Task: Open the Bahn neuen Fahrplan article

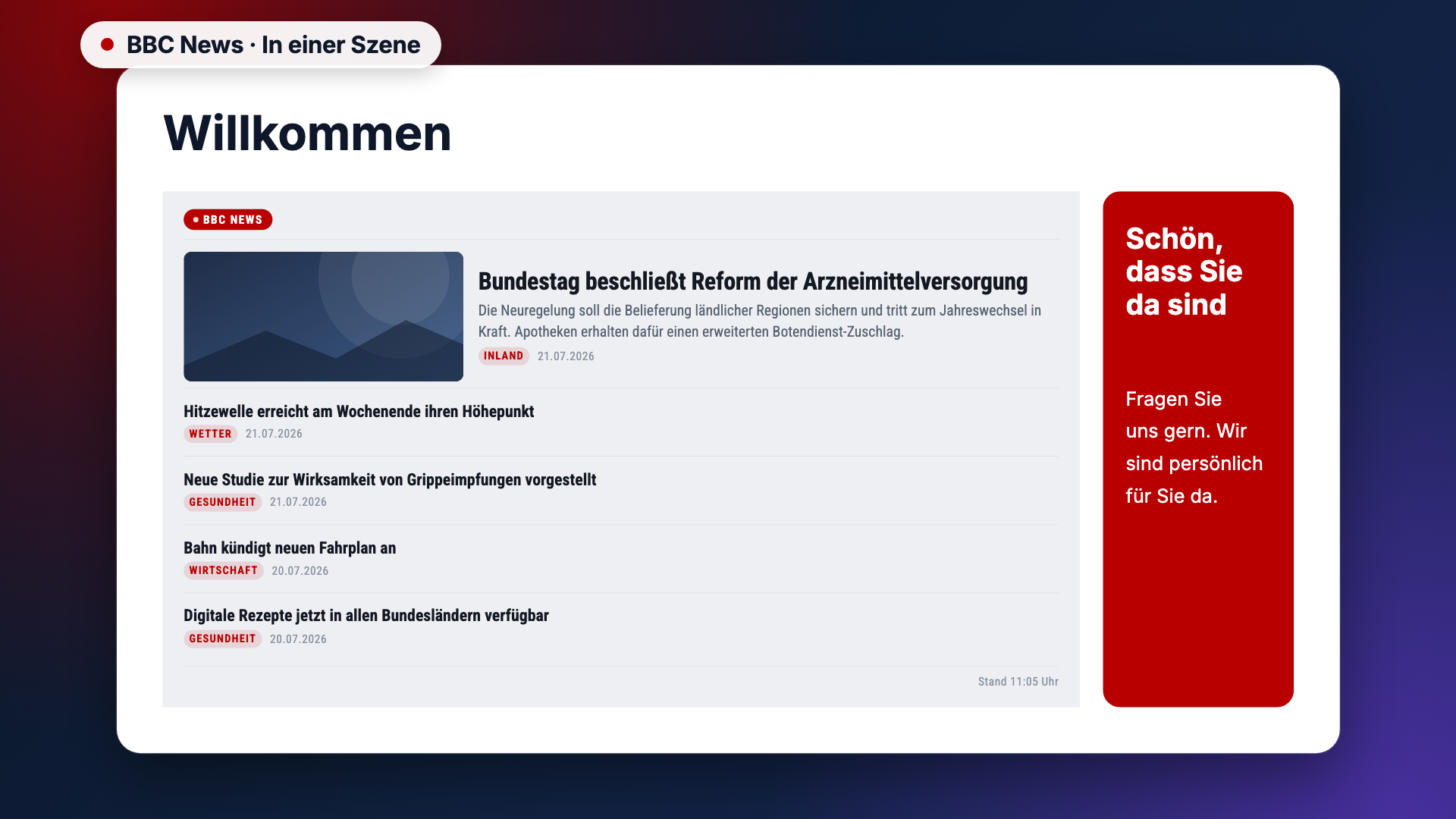Action: click(x=290, y=548)
